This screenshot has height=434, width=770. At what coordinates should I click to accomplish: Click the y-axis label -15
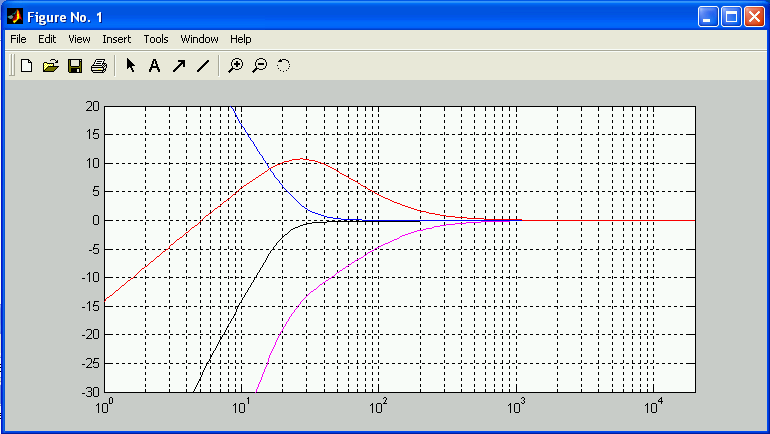click(x=90, y=306)
